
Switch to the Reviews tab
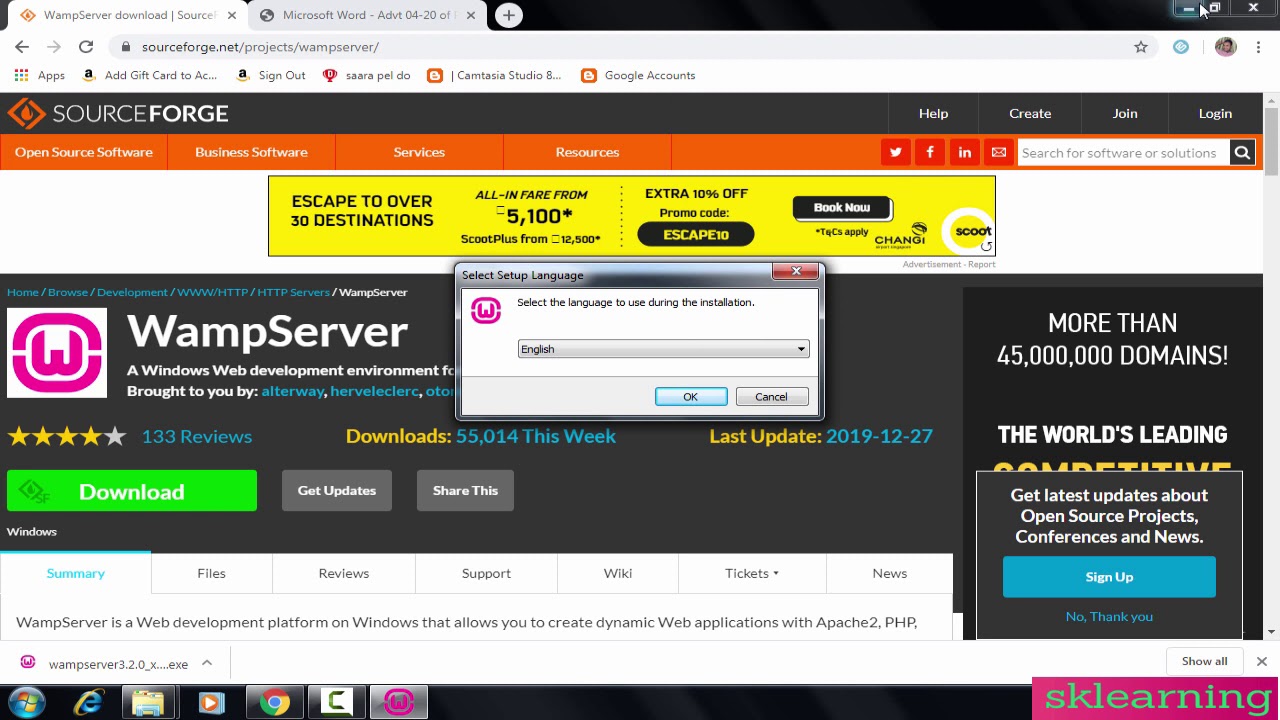(343, 573)
